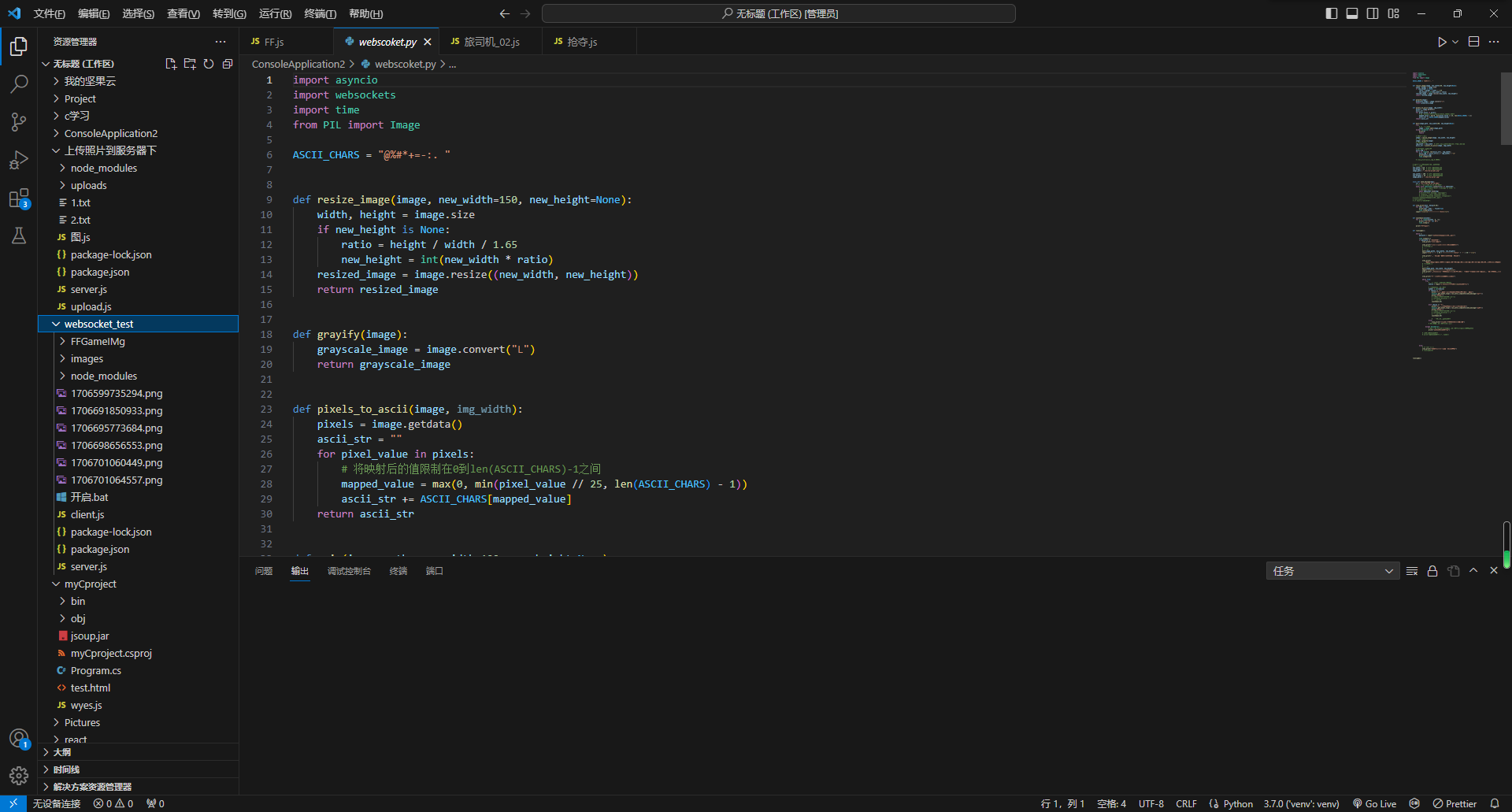The height and width of the screenshot is (812, 1512).
Task: Open editor more actions menu
Action: (x=1494, y=42)
